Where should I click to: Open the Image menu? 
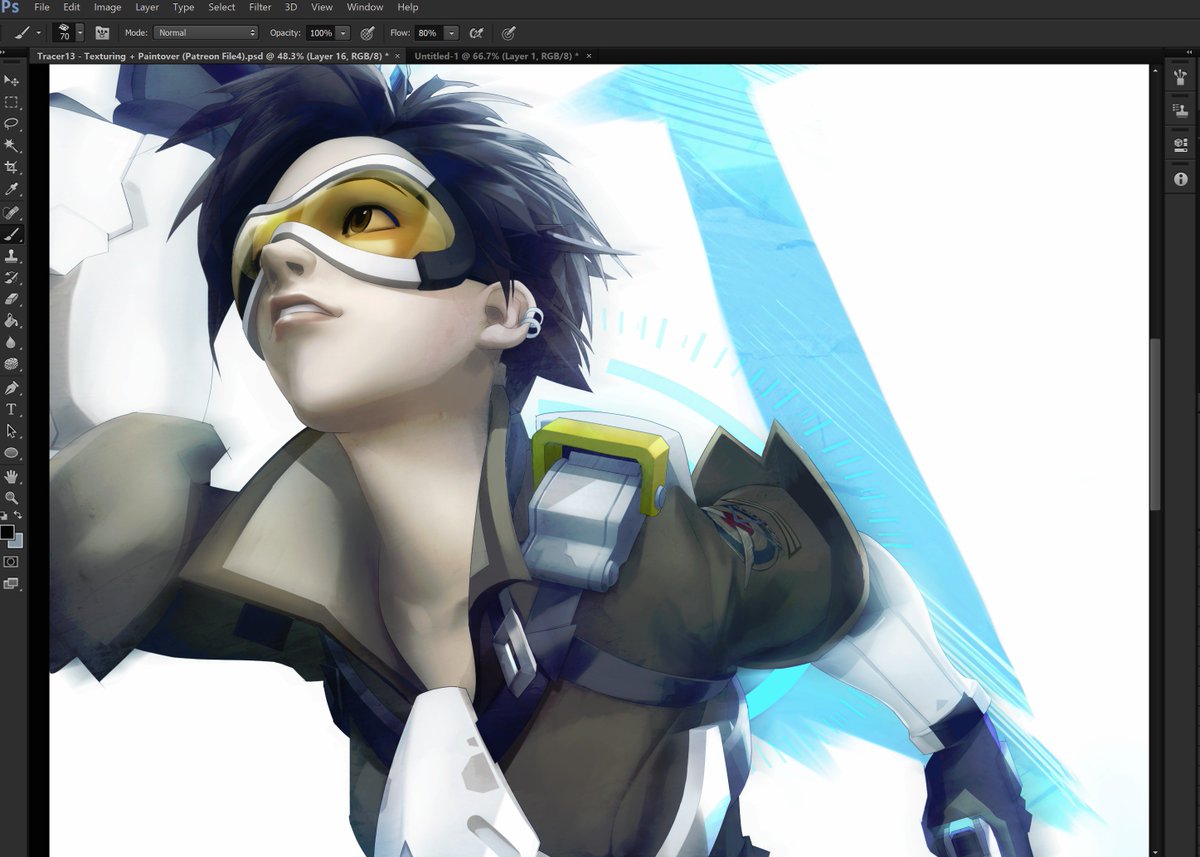pos(107,7)
